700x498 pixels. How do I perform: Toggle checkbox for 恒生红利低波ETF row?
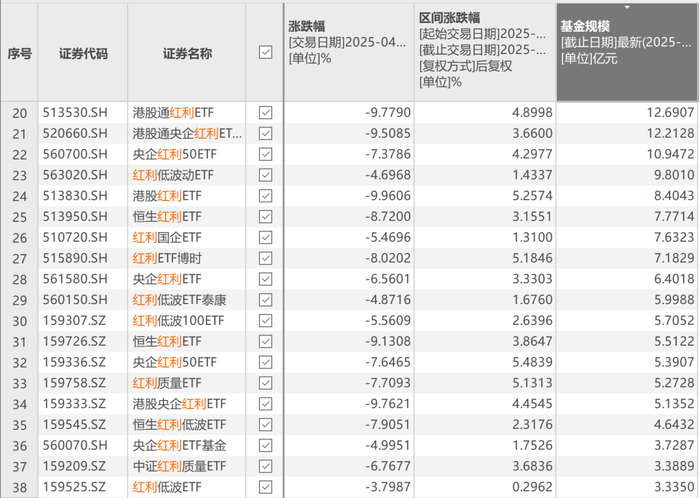(x=266, y=425)
